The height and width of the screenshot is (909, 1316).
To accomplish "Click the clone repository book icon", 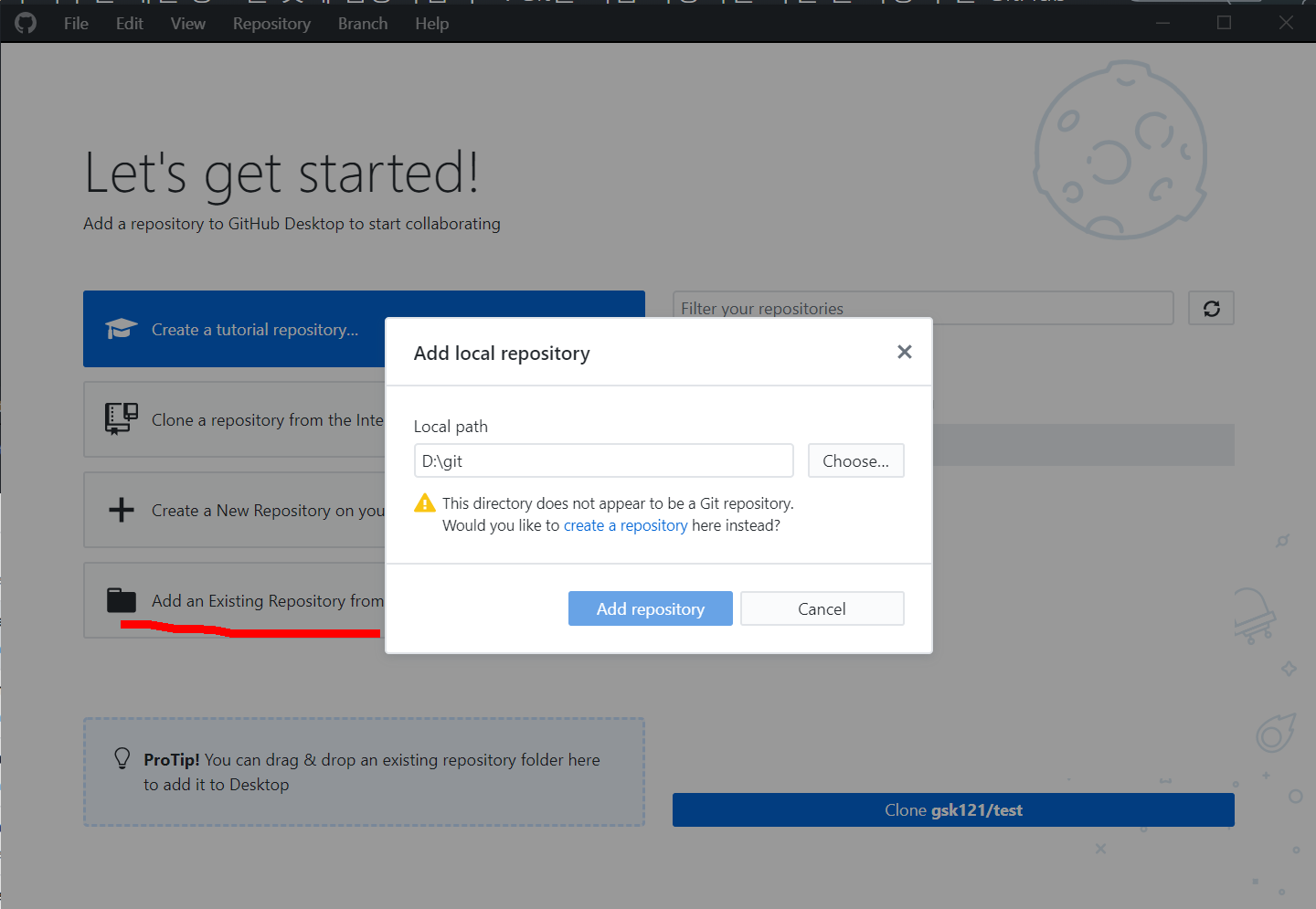I will pos(121,418).
